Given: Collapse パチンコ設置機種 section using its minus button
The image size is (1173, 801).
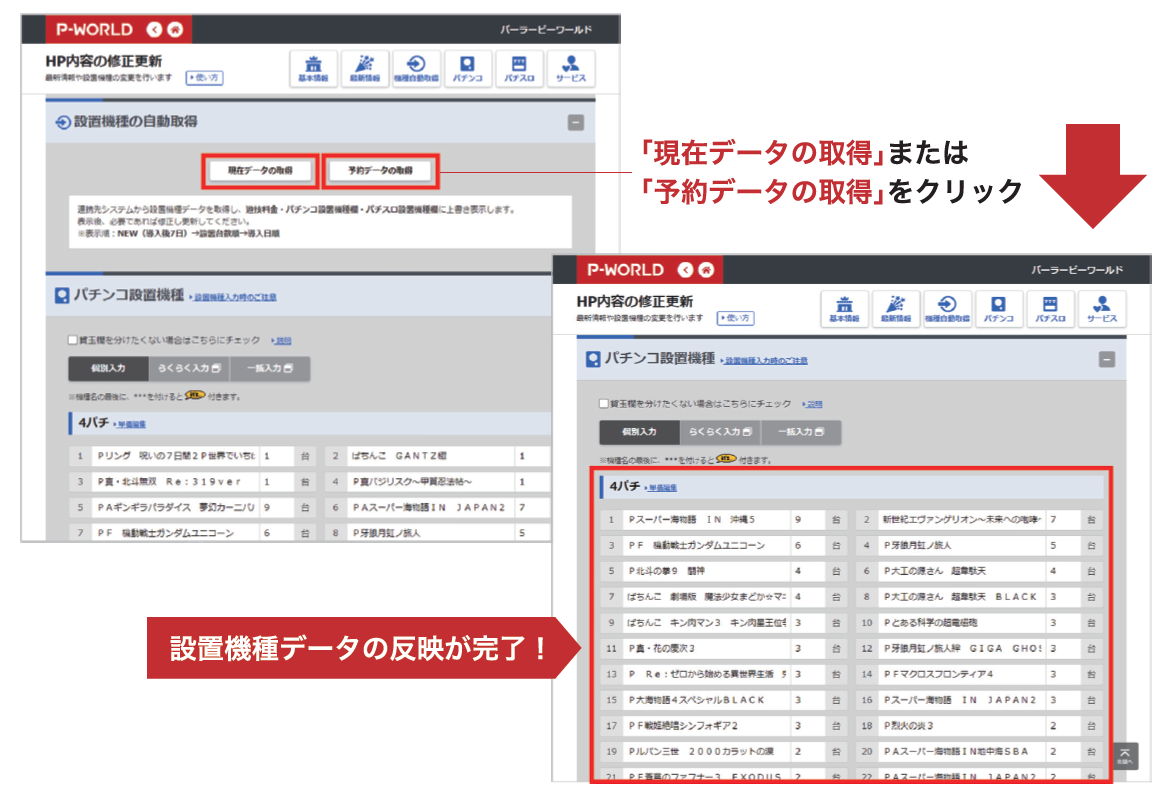Looking at the screenshot, I should (1106, 360).
